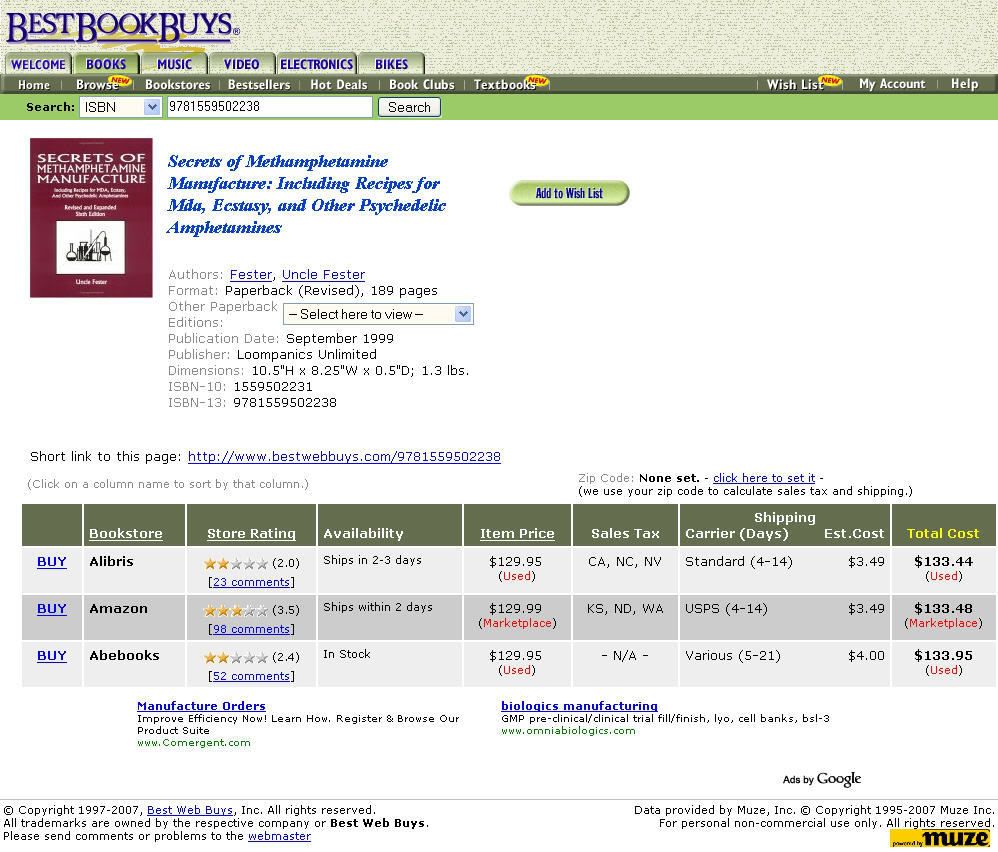The width and height of the screenshot is (998, 852).
Task: Open Help in navigation bar
Action: pyautogui.click(x=964, y=84)
